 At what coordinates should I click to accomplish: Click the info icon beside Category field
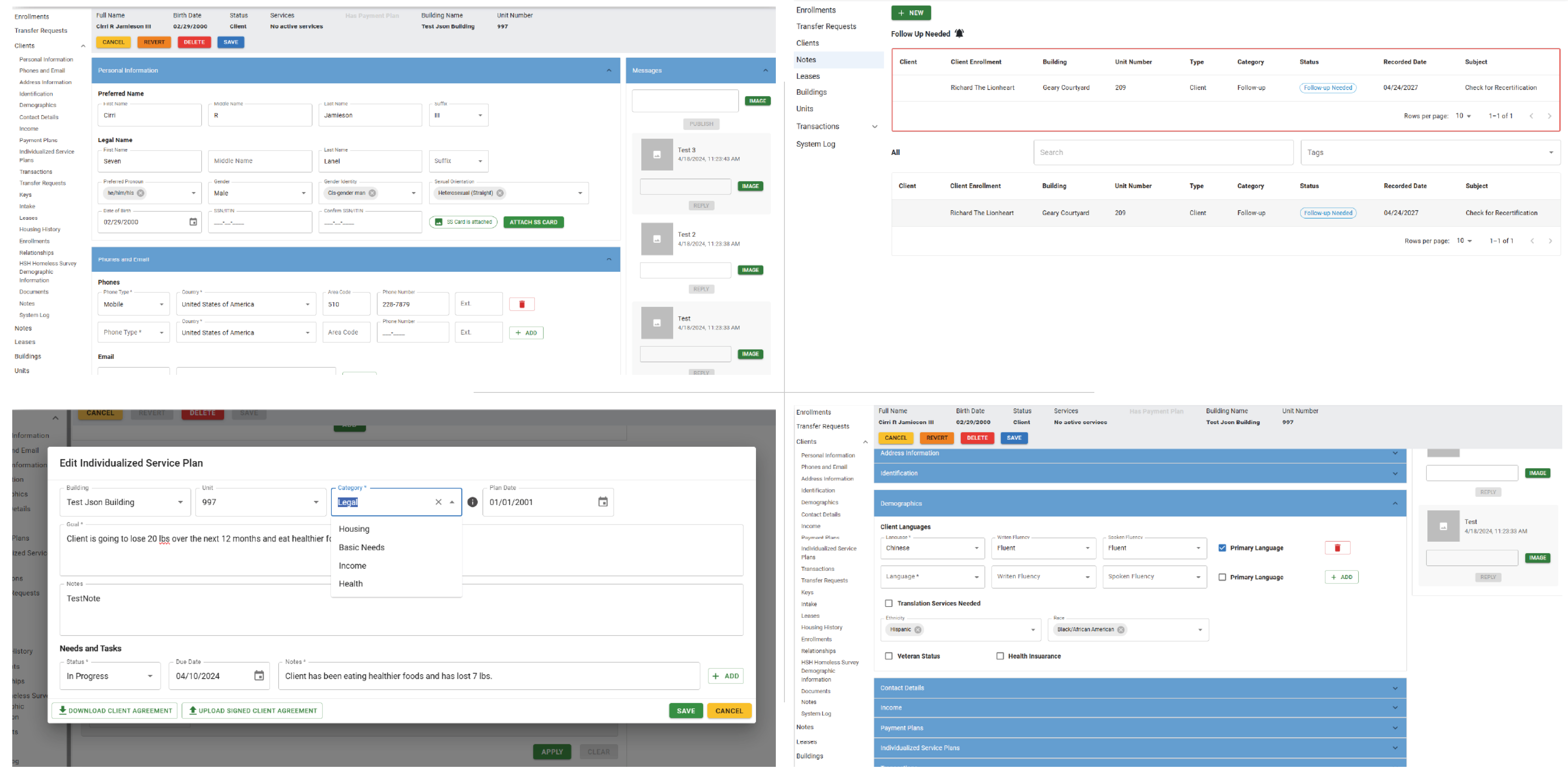[x=472, y=502]
